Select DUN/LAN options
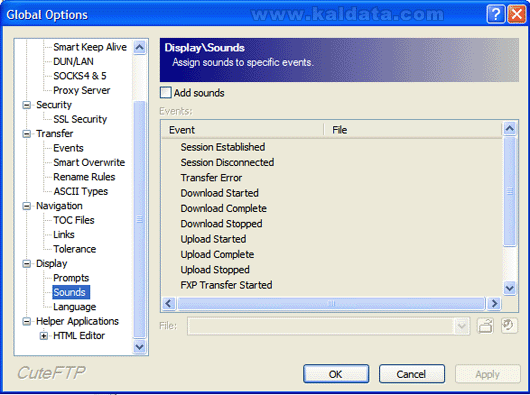 tap(73, 61)
